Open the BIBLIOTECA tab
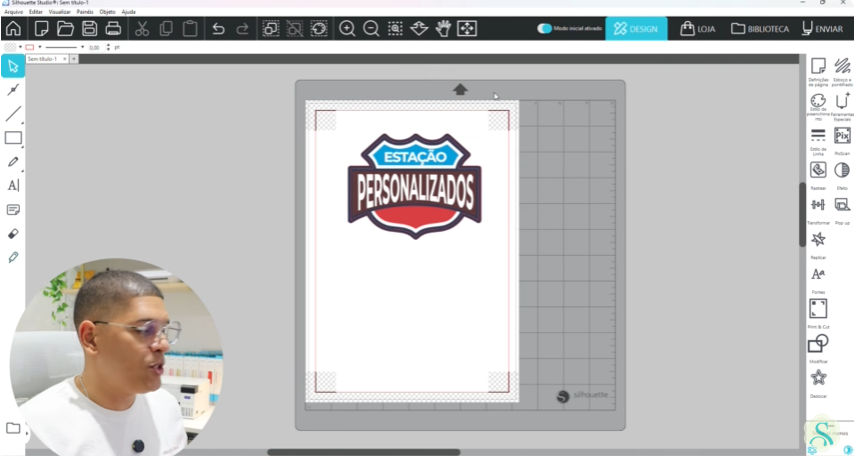 [x=760, y=28]
